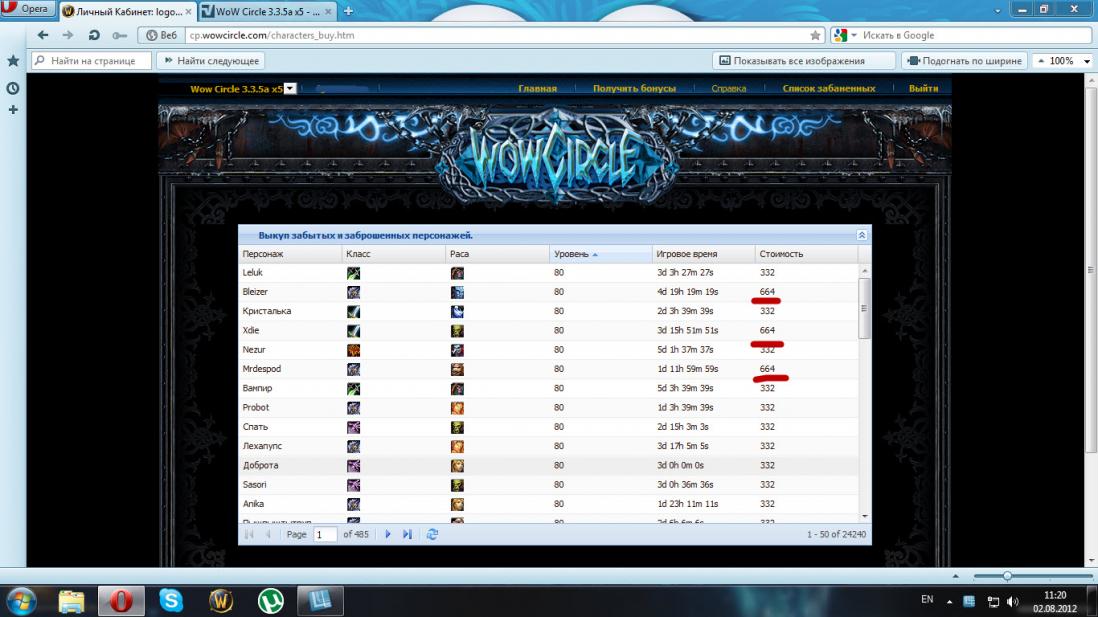Refresh the character table

pos(432,535)
